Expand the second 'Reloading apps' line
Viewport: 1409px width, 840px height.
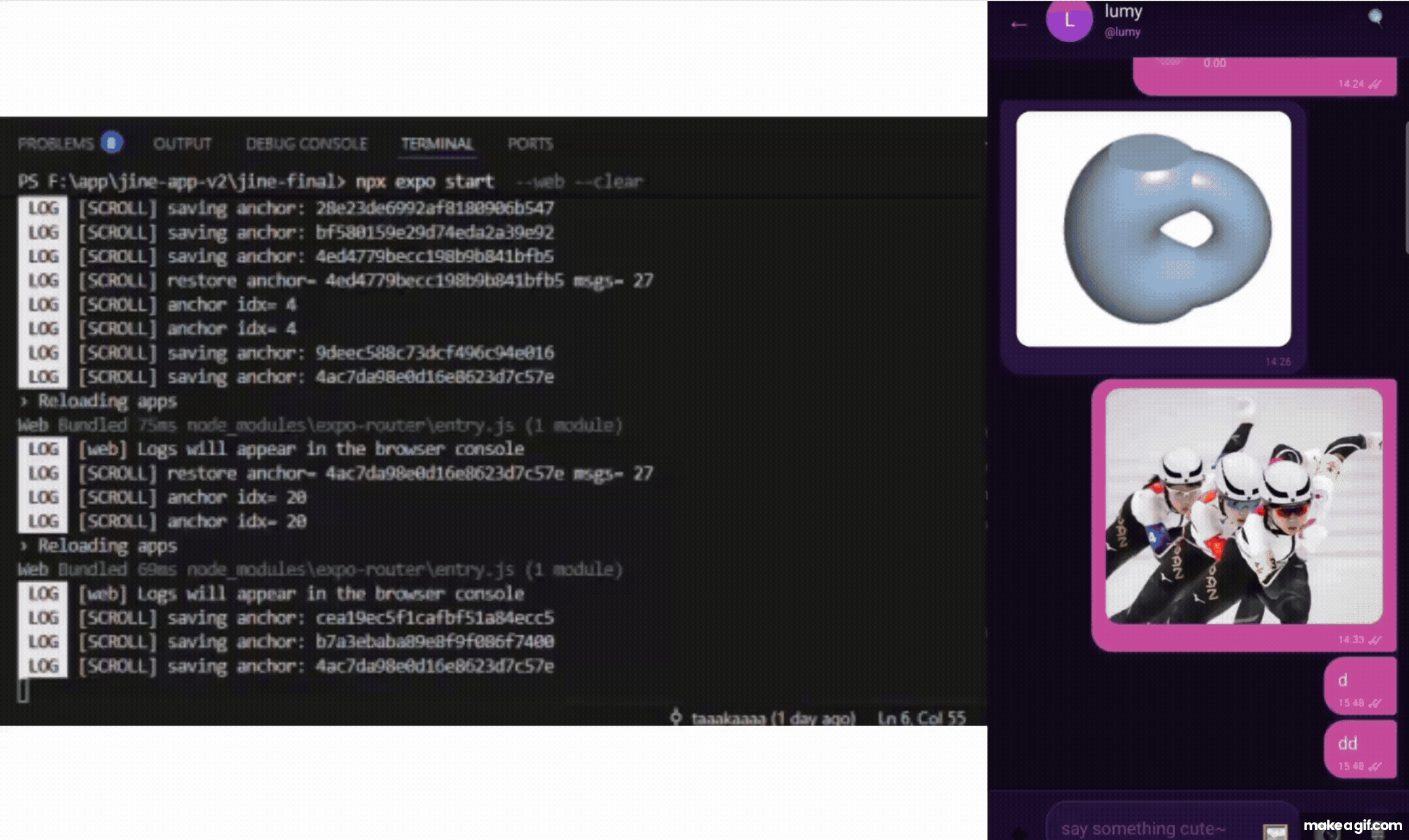pos(24,546)
